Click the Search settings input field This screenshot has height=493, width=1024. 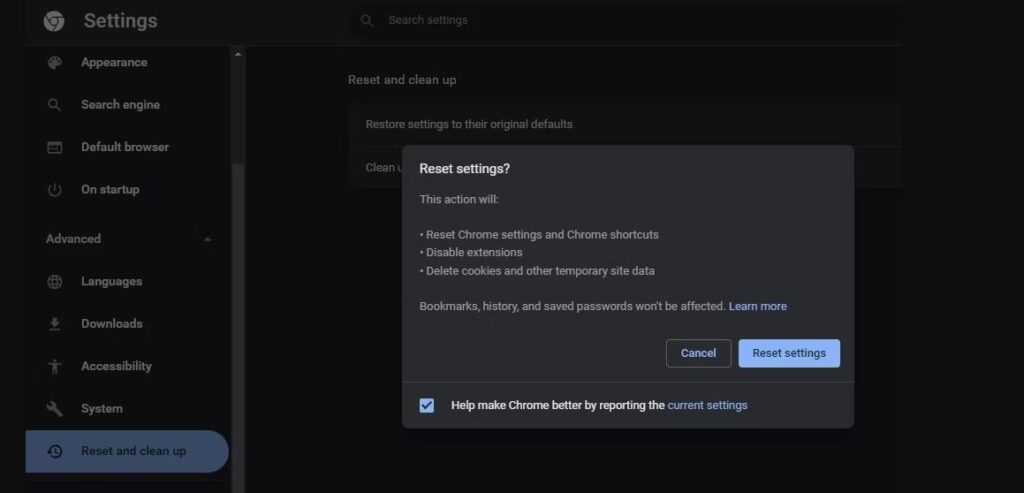[627, 20]
